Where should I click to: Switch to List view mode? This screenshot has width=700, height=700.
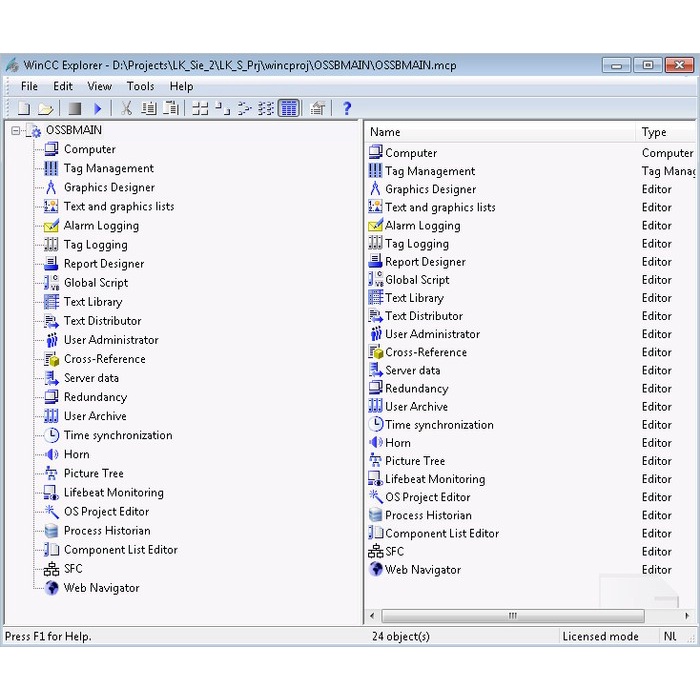266,108
